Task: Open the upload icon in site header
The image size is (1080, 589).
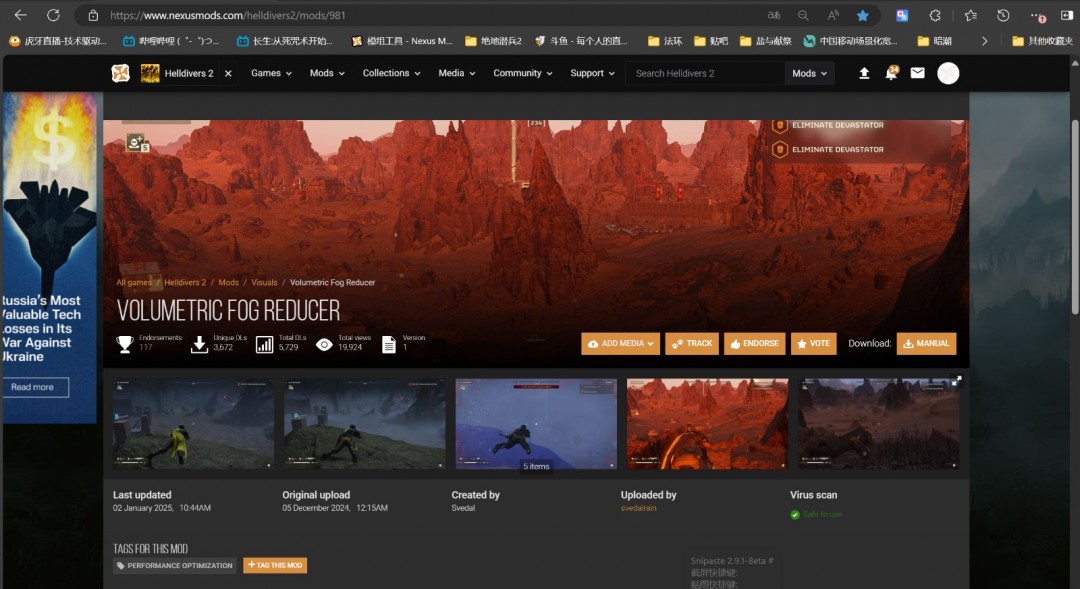Action: coord(864,73)
